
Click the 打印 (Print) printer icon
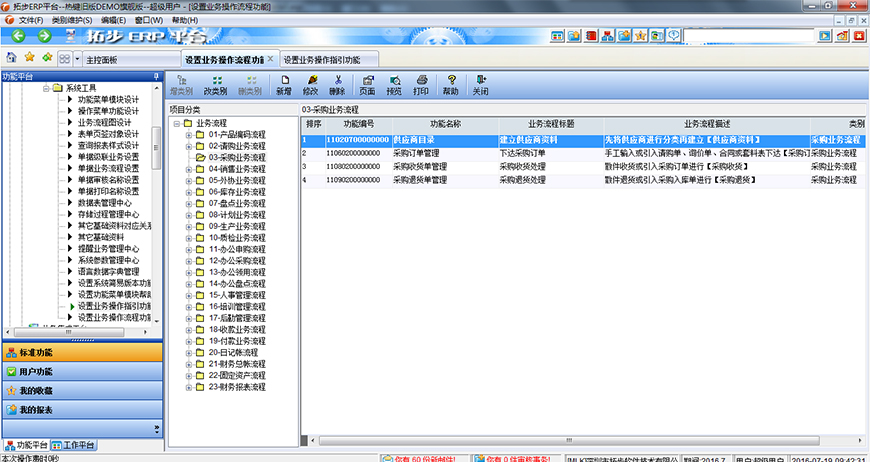point(421,84)
